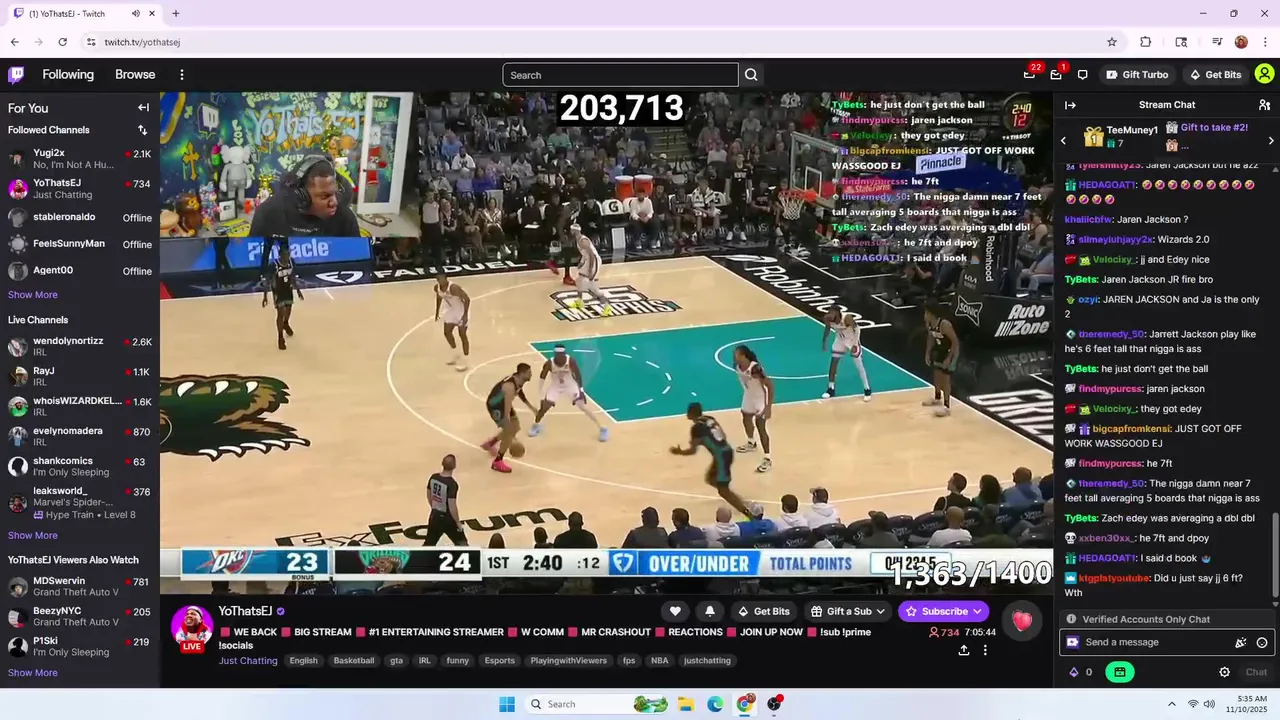Show previous gift leaderboard entry chevron

pyautogui.click(x=1063, y=141)
